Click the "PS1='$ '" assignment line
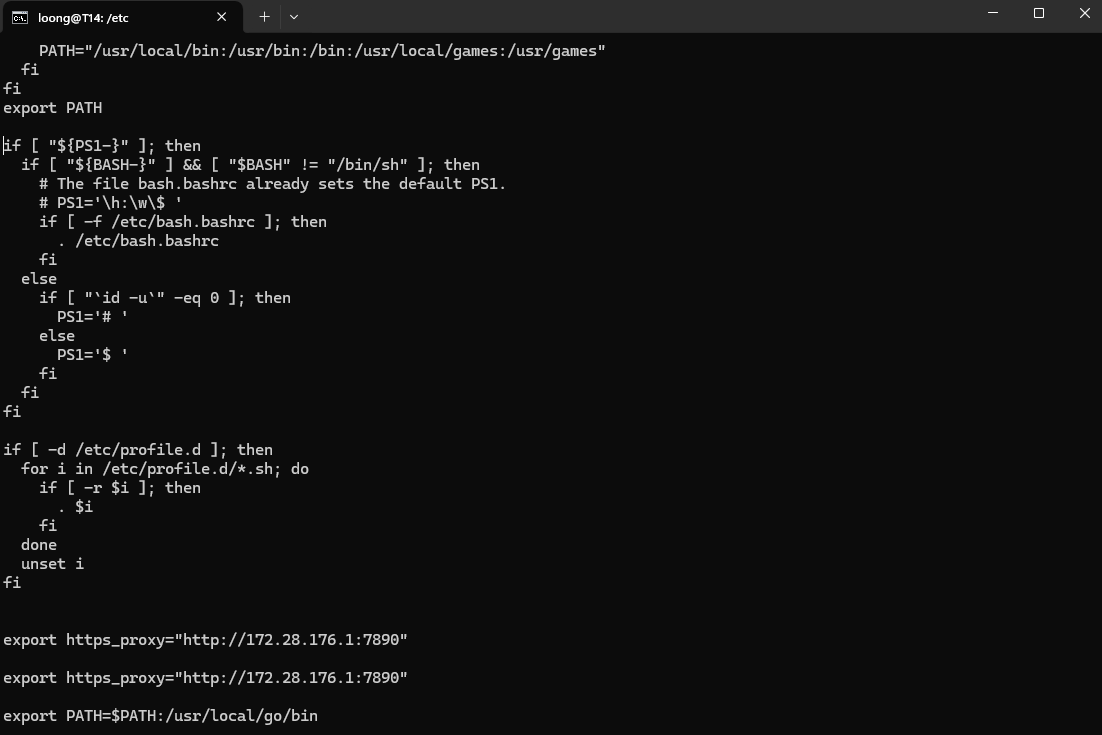 pos(93,354)
